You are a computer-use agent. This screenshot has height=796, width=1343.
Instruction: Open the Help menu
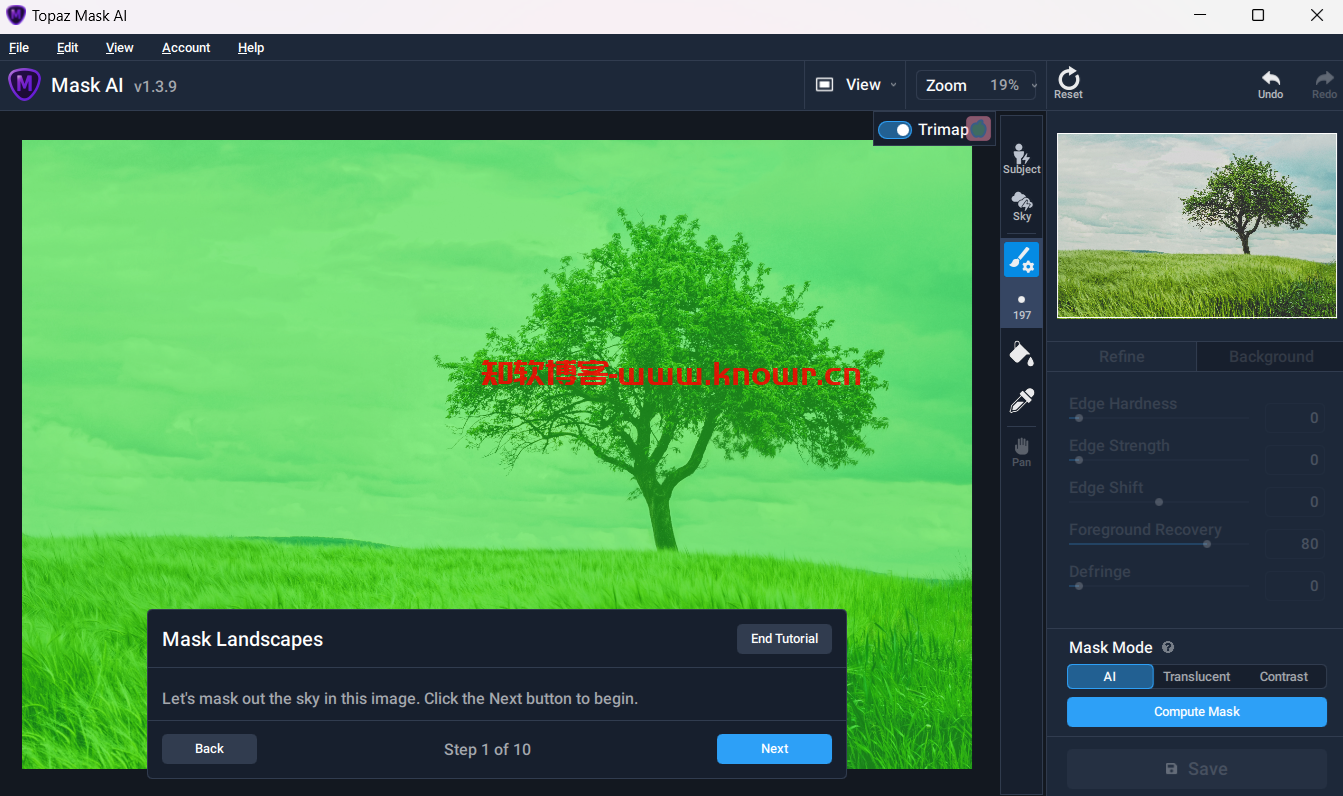251,47
